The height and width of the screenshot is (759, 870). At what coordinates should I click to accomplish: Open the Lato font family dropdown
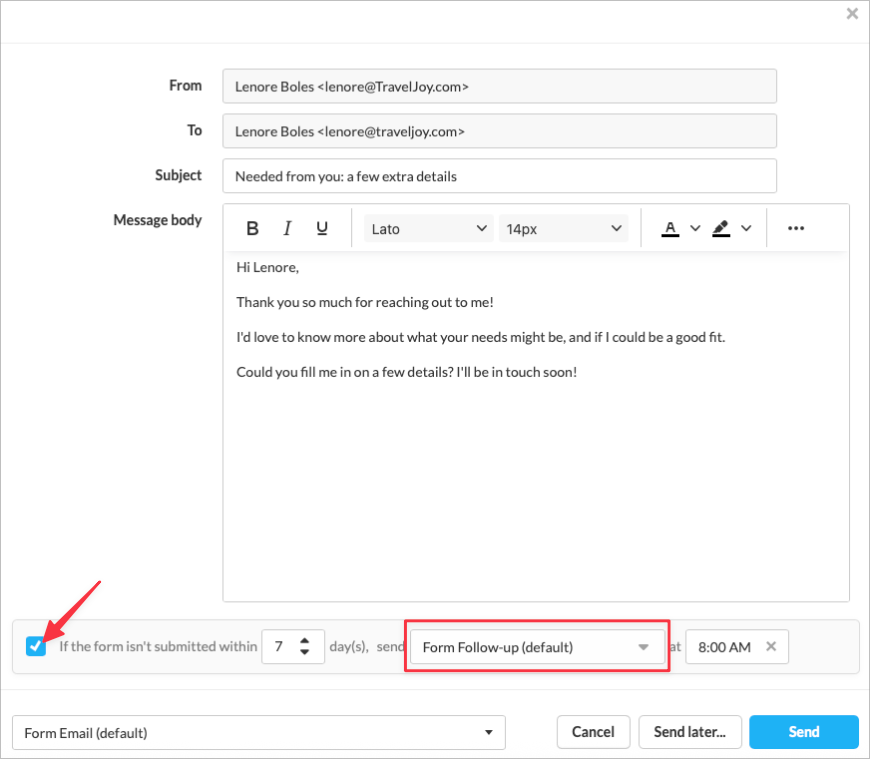click(428, 229)
